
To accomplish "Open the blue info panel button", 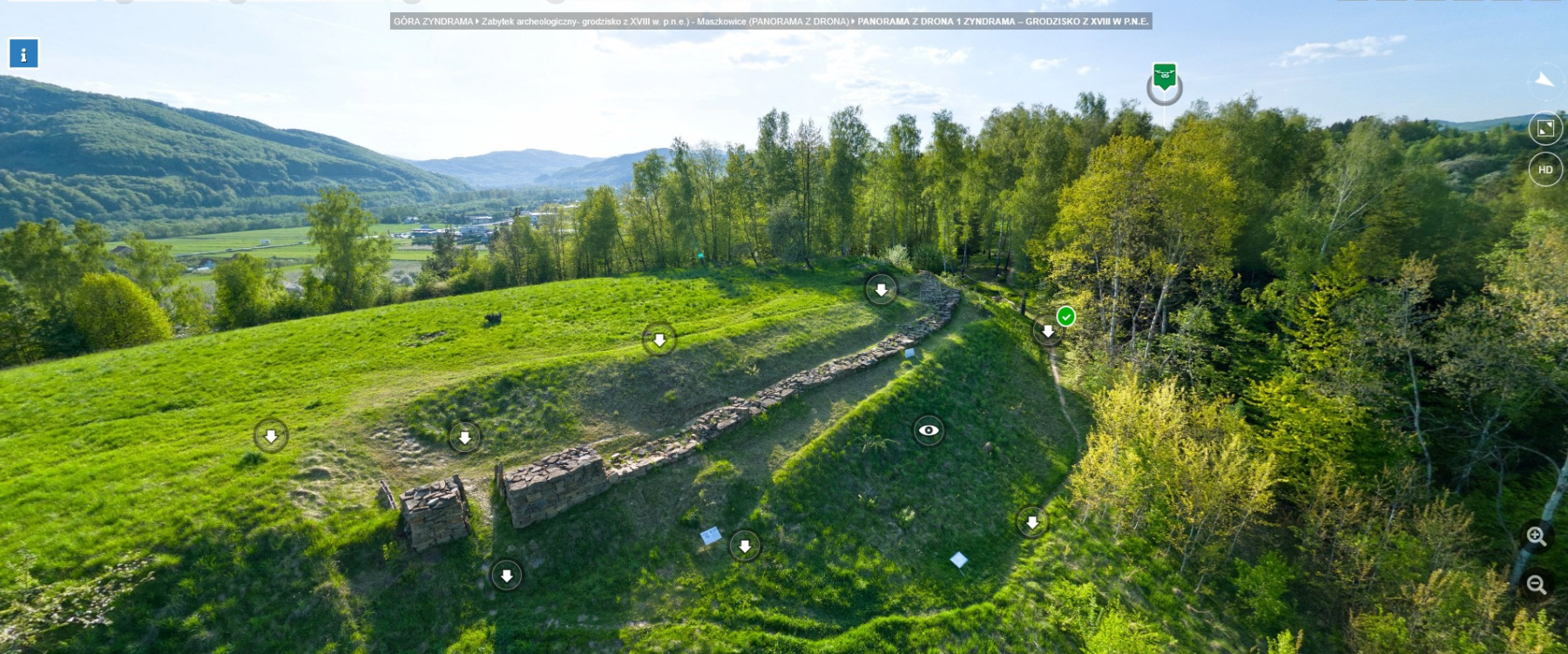I will [24, 54].
